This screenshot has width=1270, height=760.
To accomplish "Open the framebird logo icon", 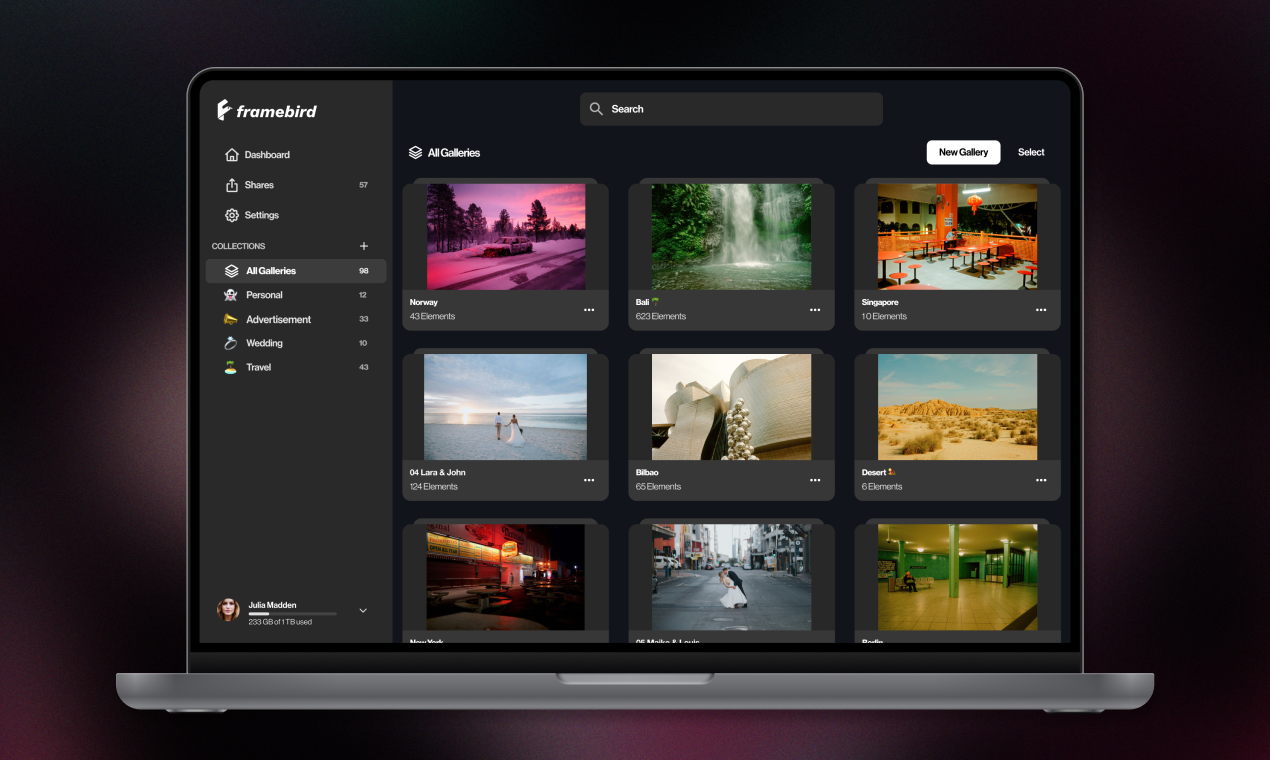I will click(222, 110).
